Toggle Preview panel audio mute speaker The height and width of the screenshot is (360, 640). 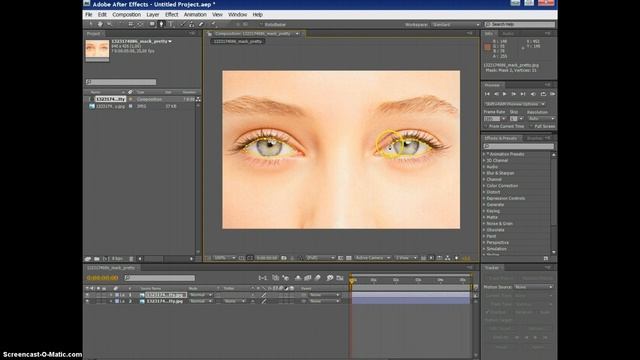[533, 94]
